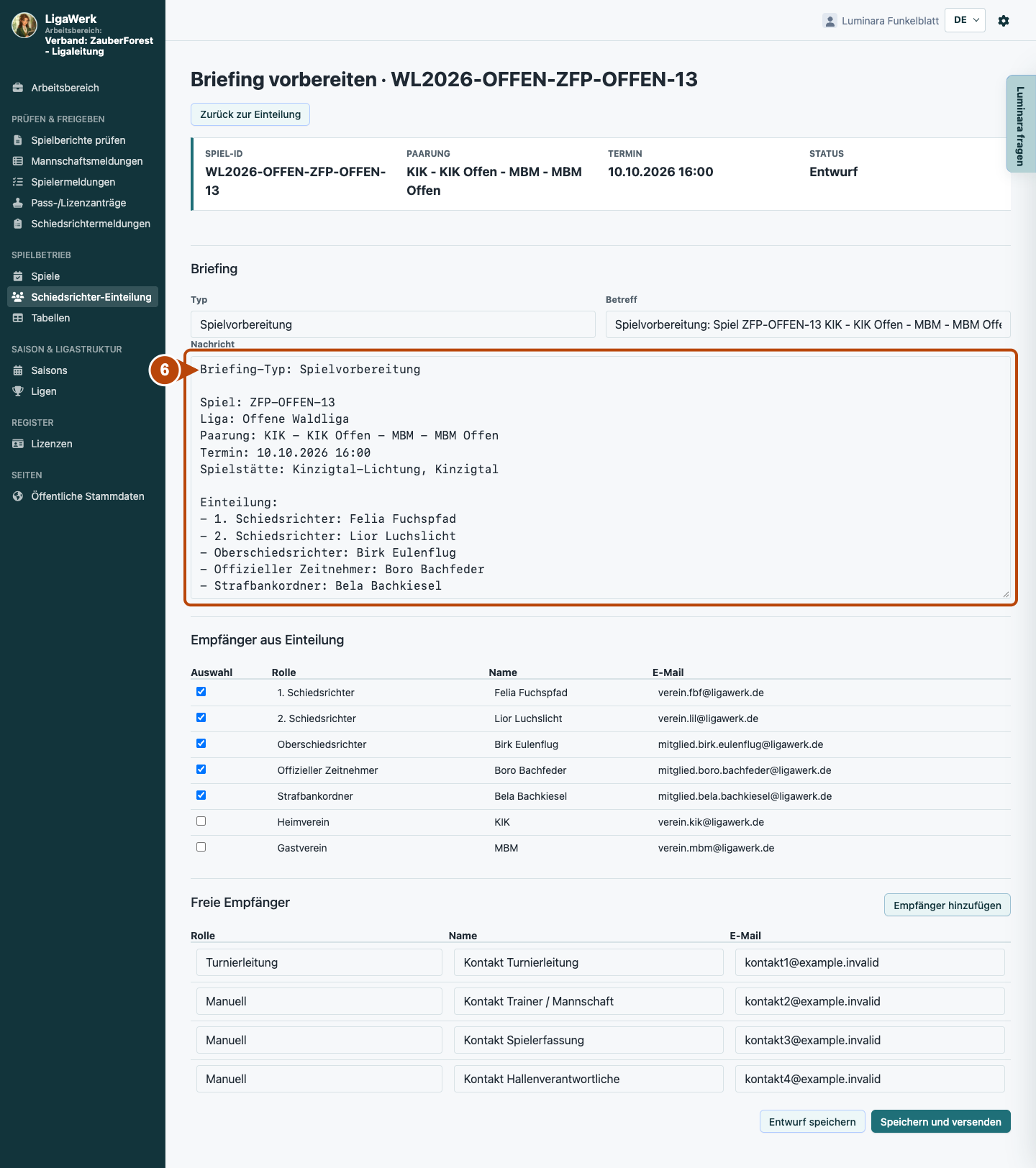1036x1168 pixels.
Task: Click the Betreff input field
Action: pyautogui.click(x=808, y=324)
